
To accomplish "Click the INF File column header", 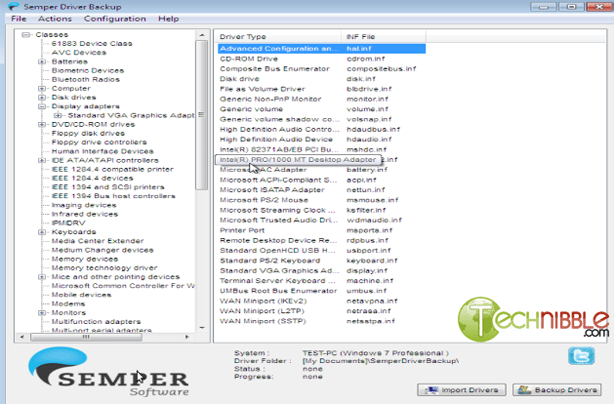I will pos(384,37).
